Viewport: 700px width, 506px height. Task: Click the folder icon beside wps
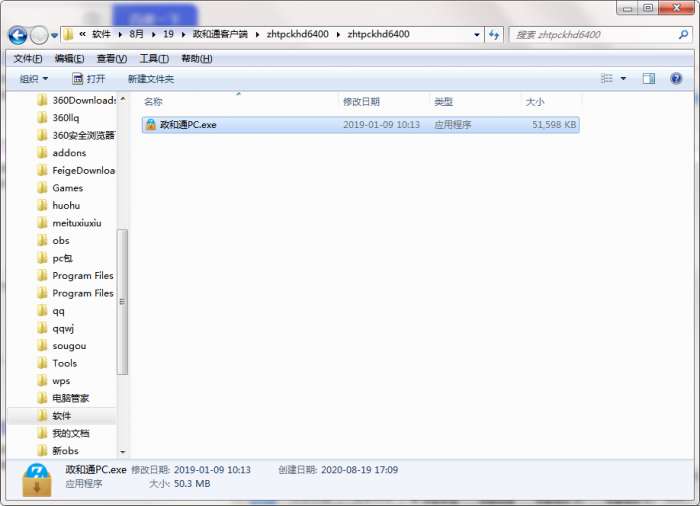coord(42,381)
